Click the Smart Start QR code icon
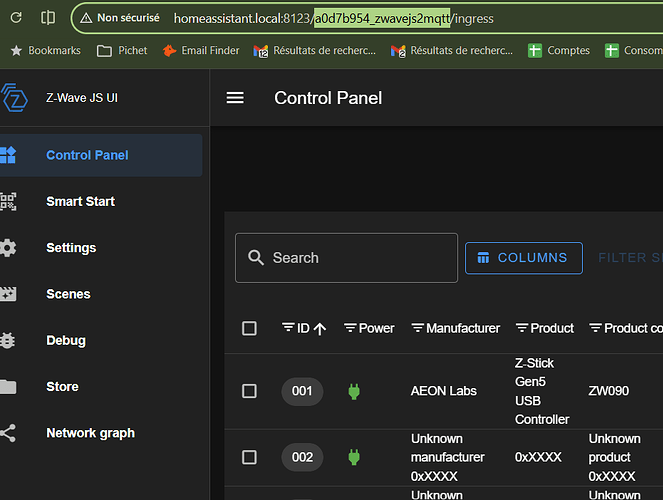The width and height of the screenshot is (663, 500). 8,201
